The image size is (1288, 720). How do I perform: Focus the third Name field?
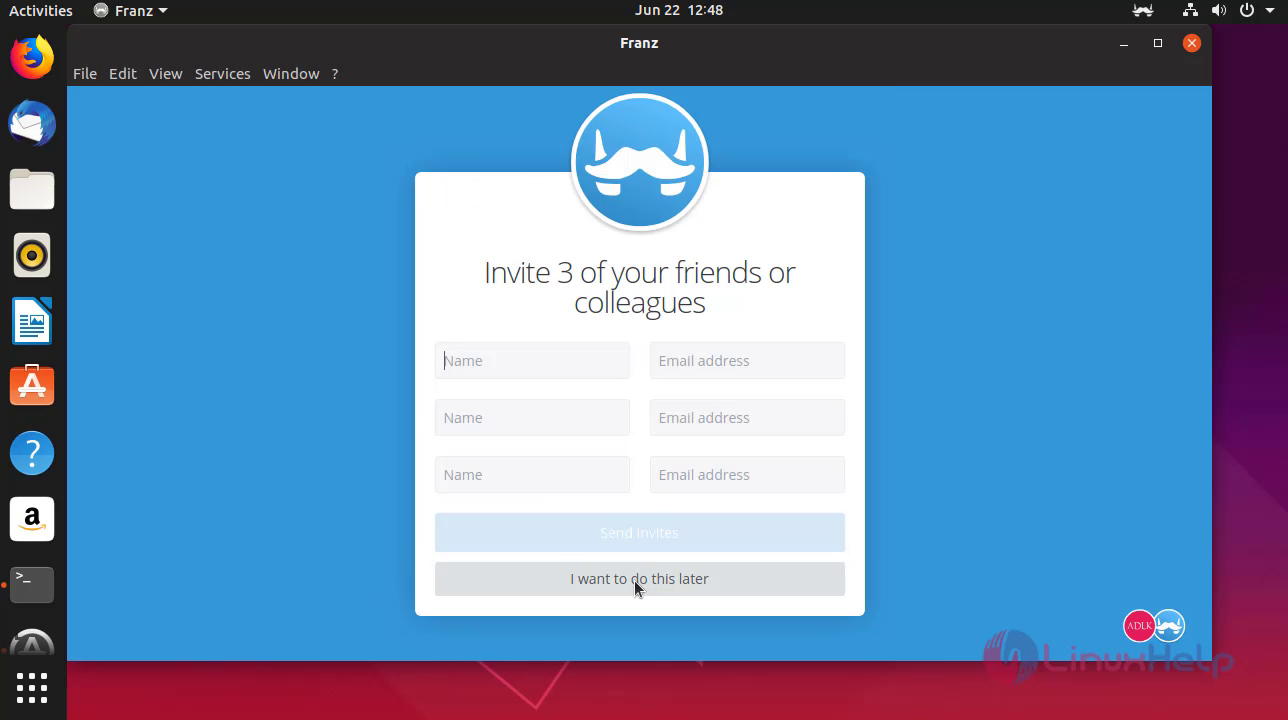click(x=532, y=475)
